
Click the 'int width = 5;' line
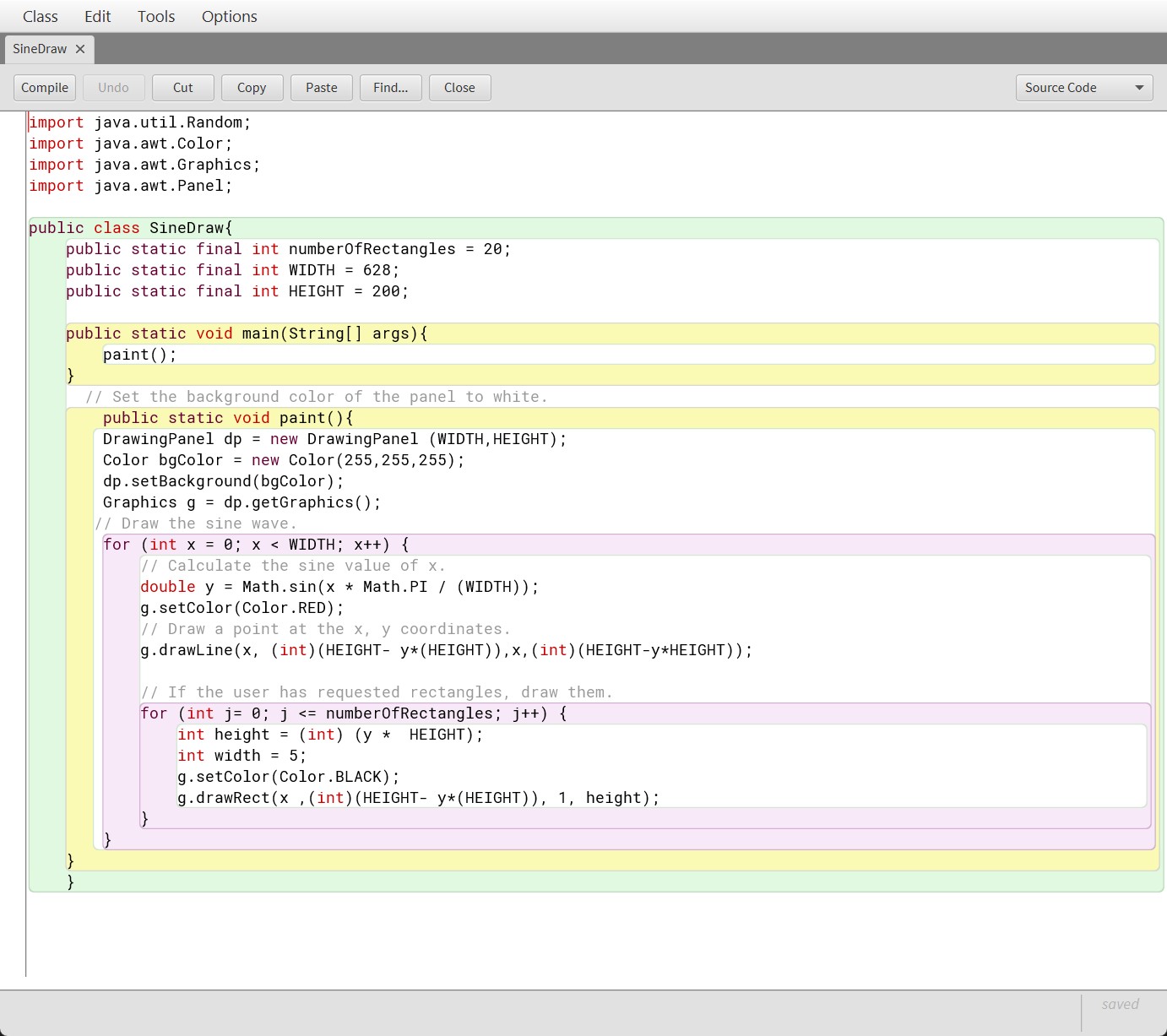[242, 756]
